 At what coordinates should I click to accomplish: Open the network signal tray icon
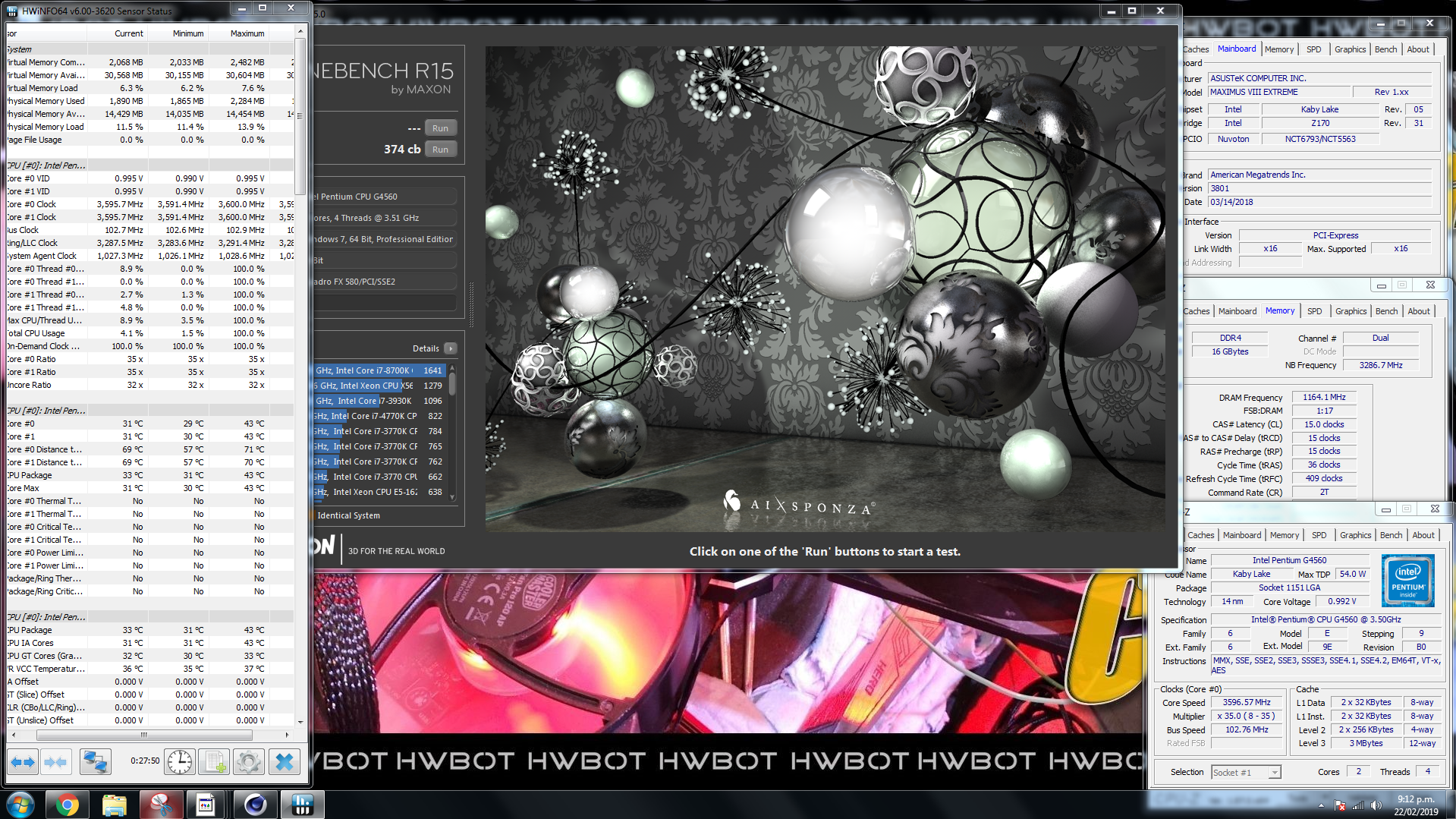1358,805
